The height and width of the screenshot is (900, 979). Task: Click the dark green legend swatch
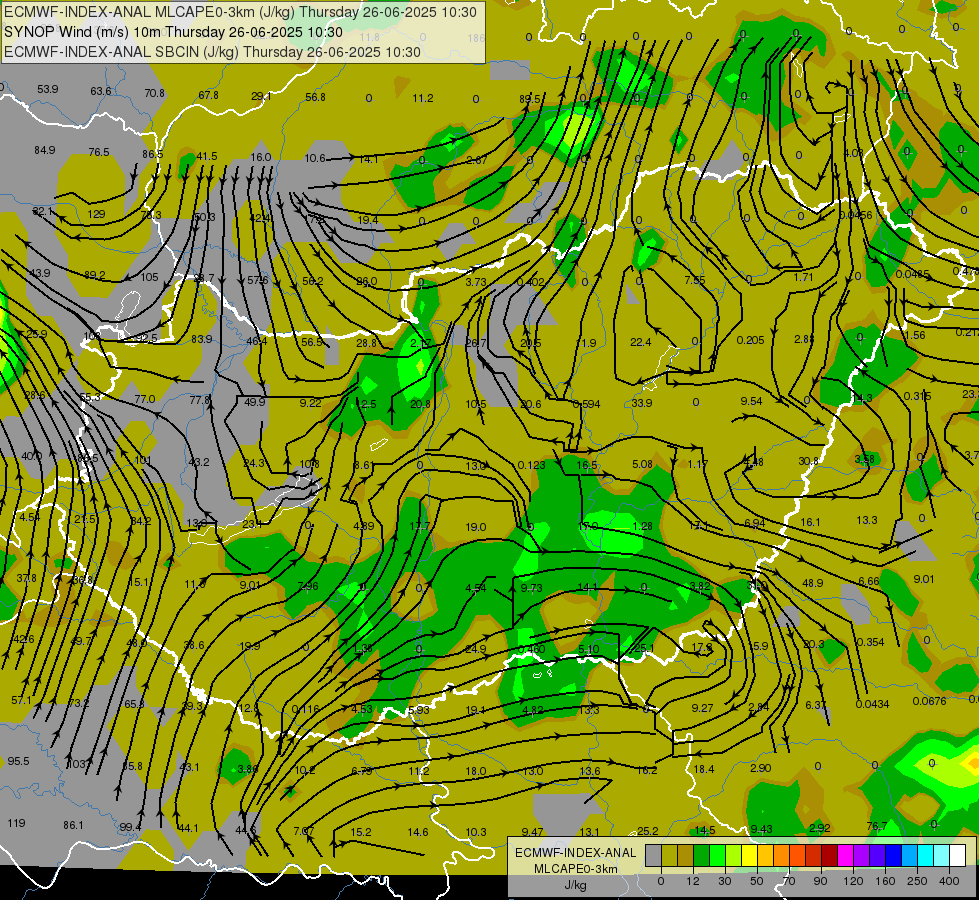702,855
